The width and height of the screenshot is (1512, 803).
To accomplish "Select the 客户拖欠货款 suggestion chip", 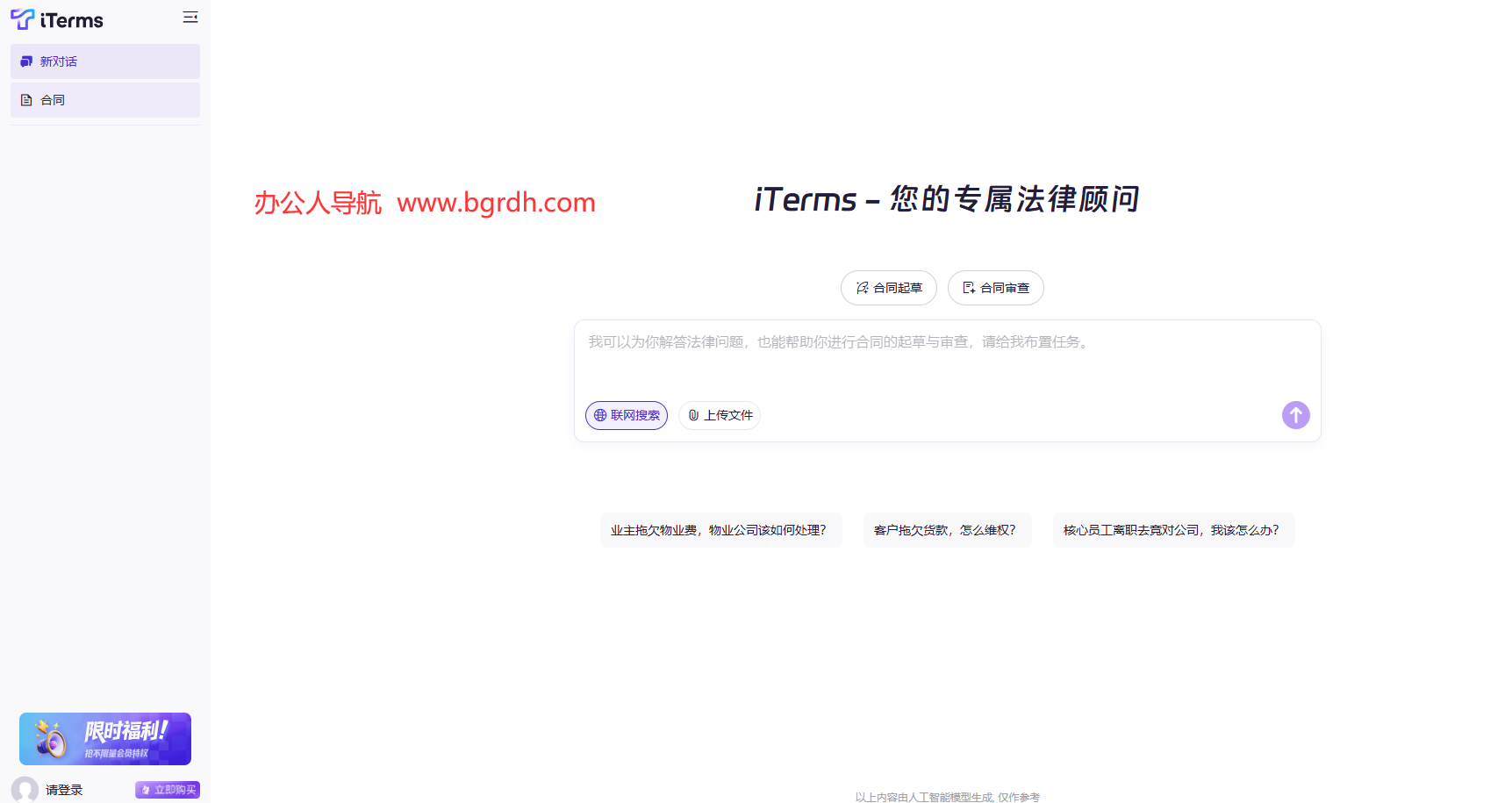I will pyautogui.click(x=947, y=530).
